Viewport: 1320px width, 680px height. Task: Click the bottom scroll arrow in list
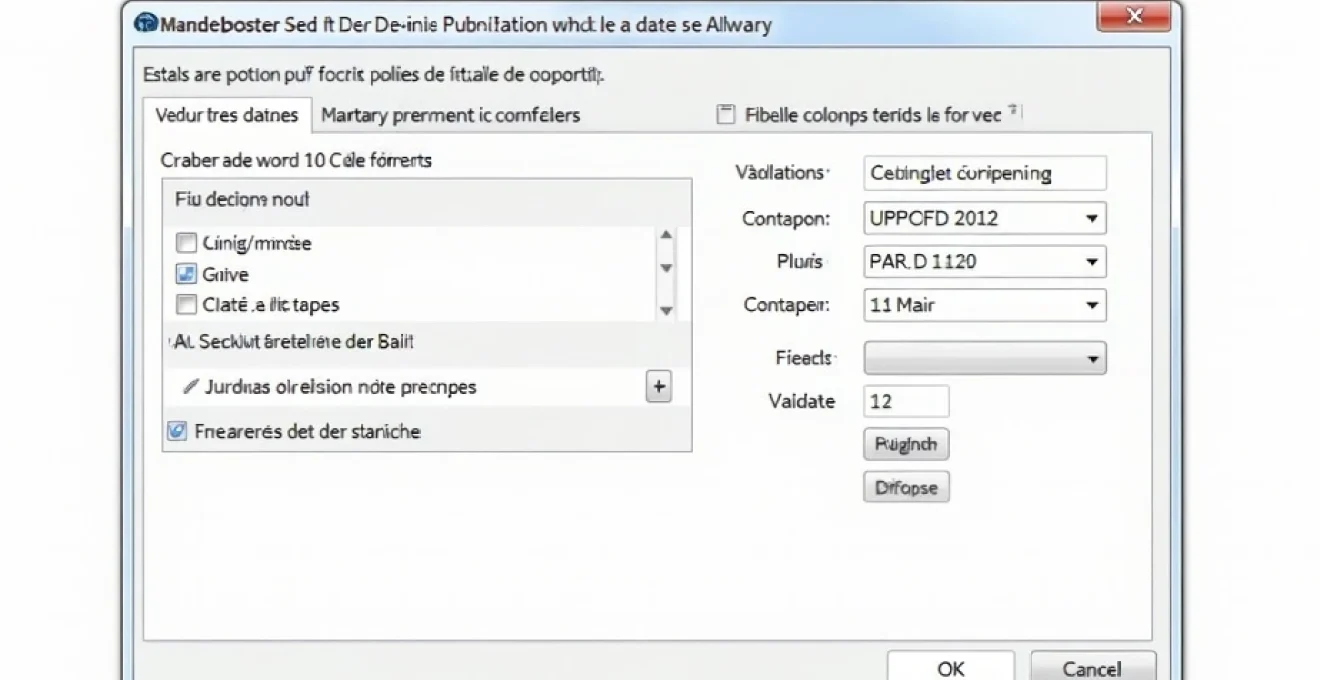point(666,311)
